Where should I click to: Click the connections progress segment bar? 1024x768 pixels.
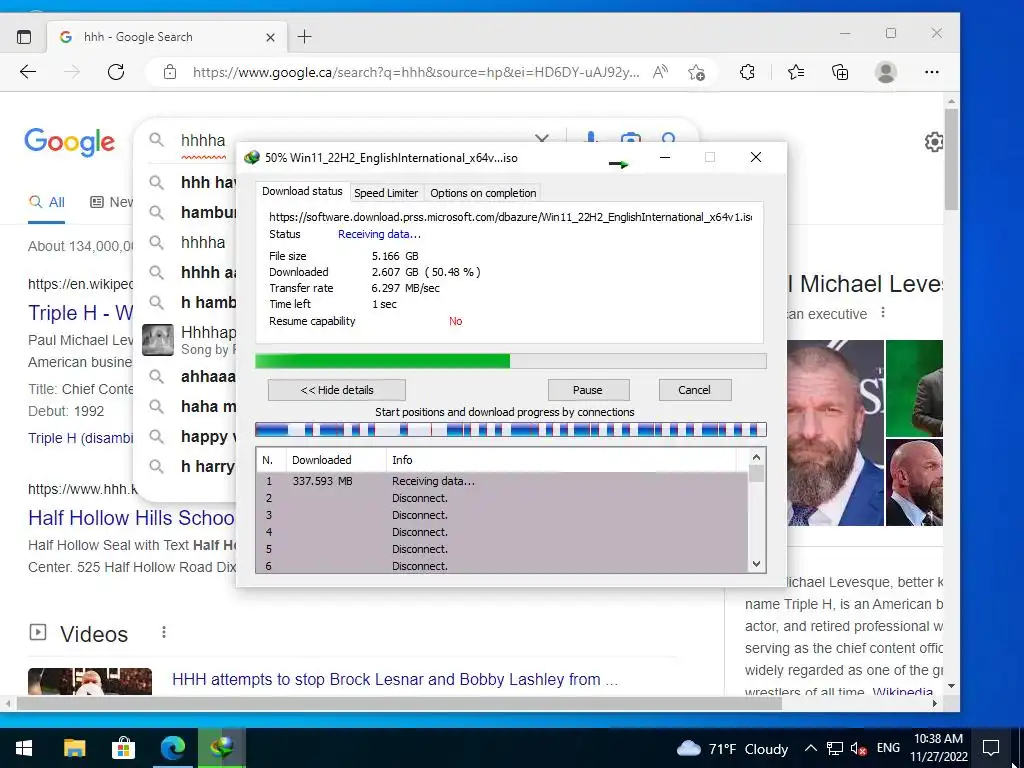(x=511, y=430)
